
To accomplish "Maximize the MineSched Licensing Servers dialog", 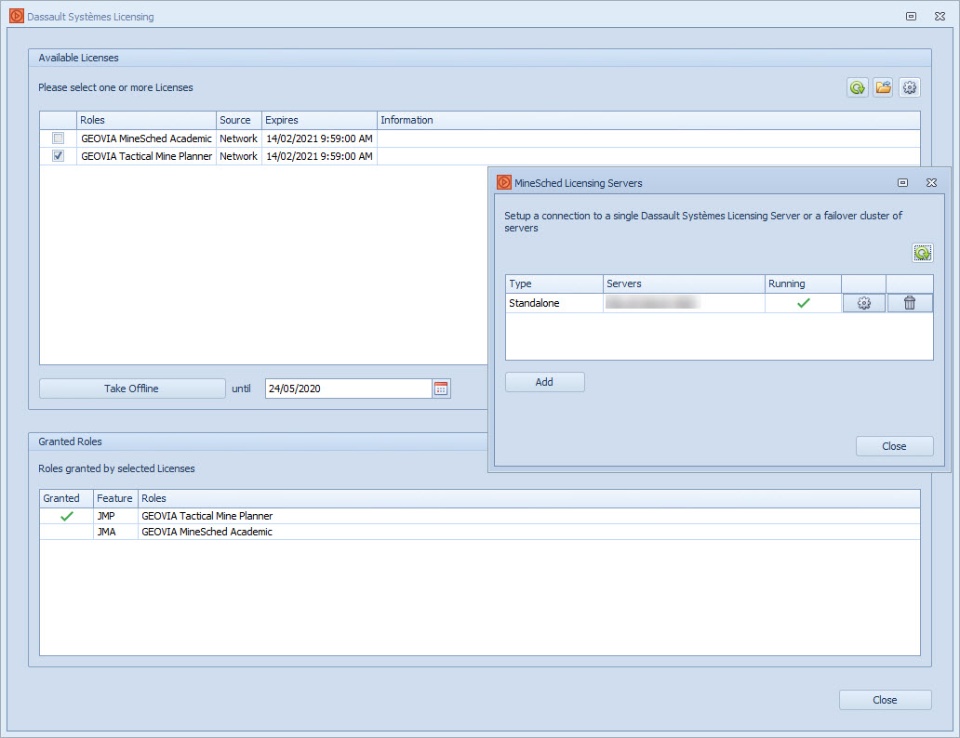I will (903, 183).
